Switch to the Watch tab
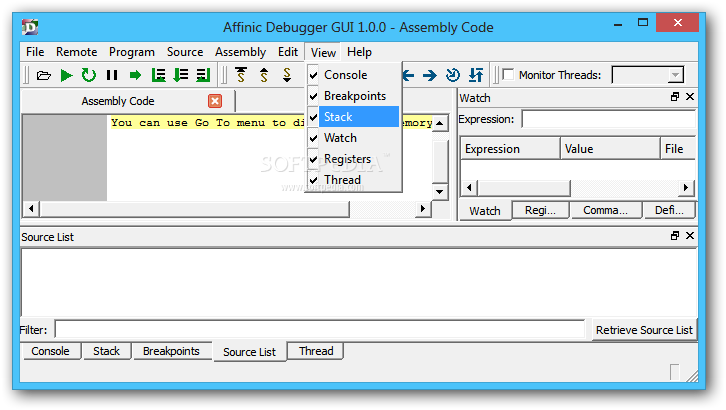 click(x=485, y=211)
